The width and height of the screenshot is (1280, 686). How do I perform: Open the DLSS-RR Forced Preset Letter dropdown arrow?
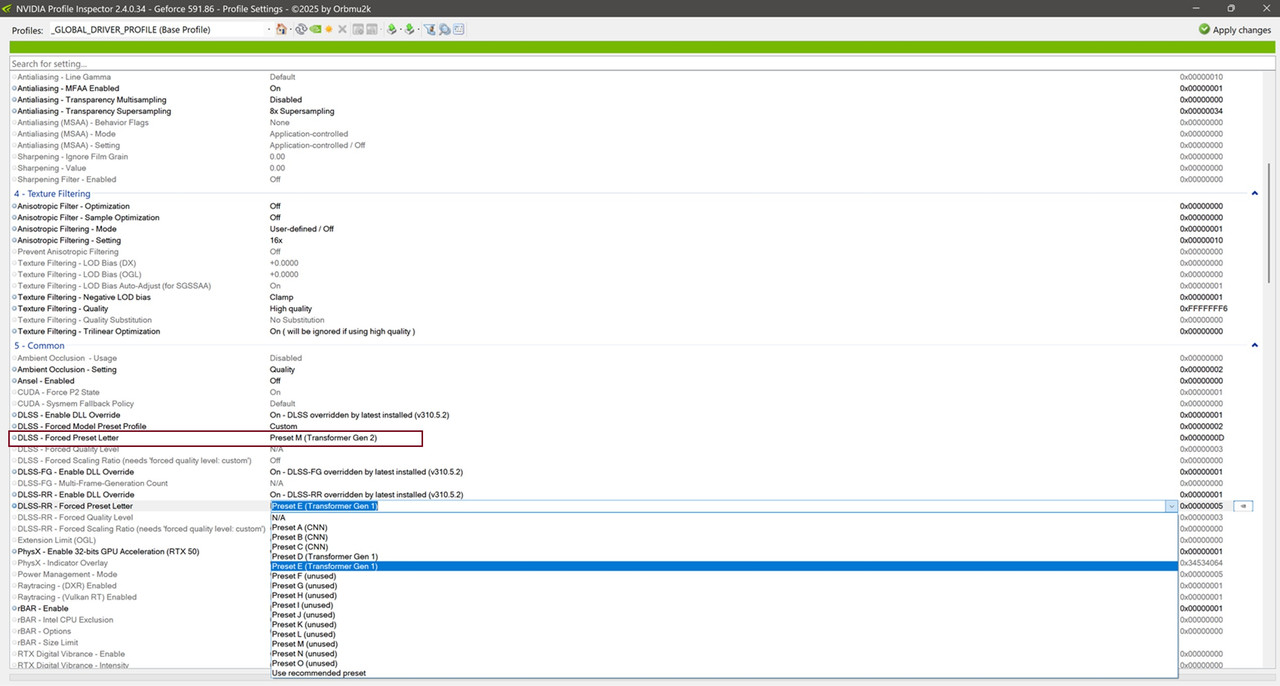pyautogui.click(x=1171, y=506)
